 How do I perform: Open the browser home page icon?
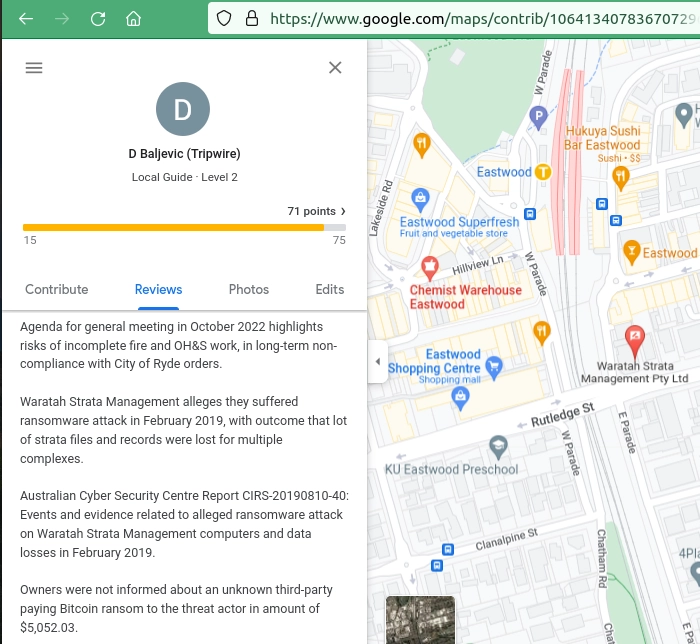(133, 19)
